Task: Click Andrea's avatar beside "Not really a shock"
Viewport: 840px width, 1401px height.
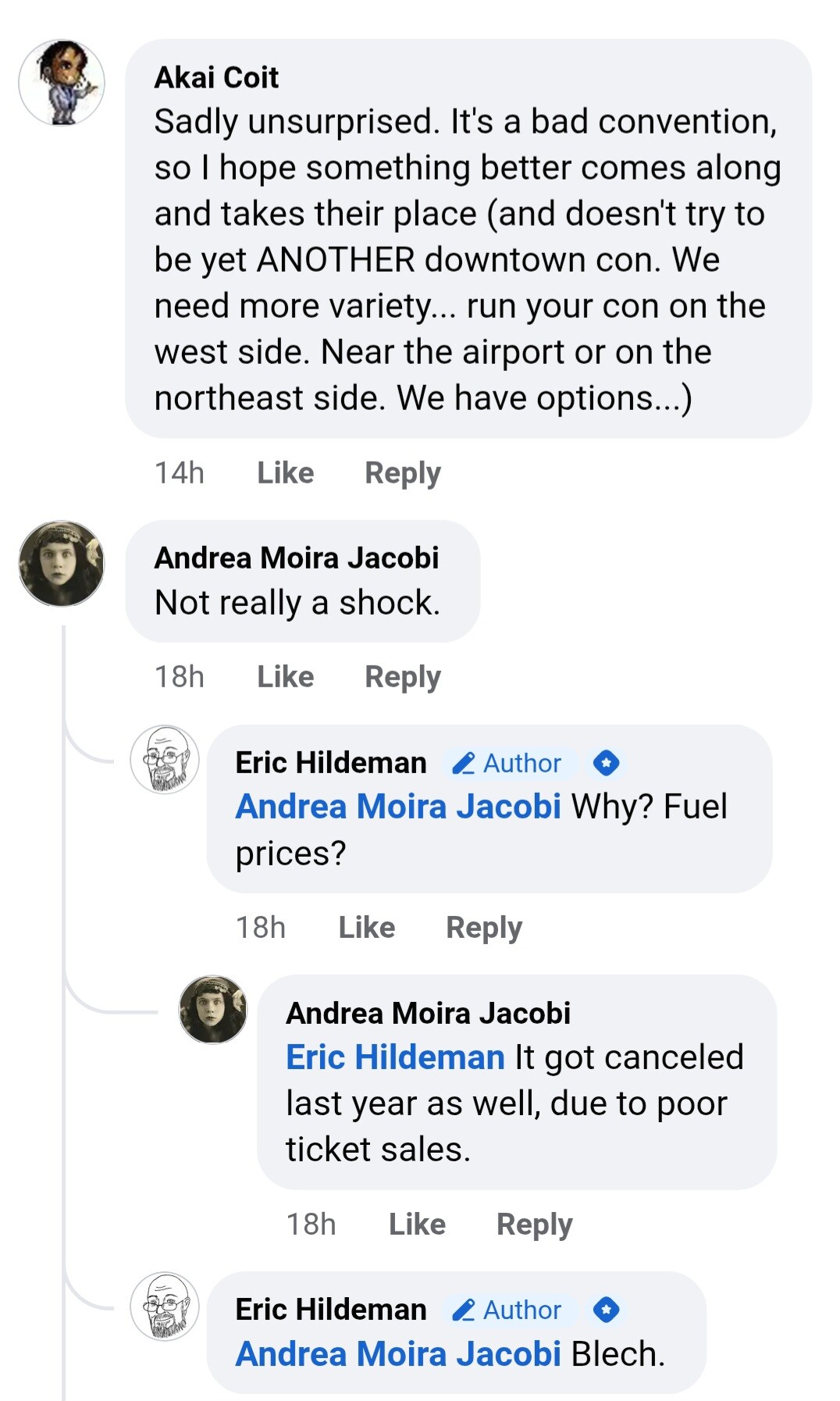Action: (x=62, y=563)
